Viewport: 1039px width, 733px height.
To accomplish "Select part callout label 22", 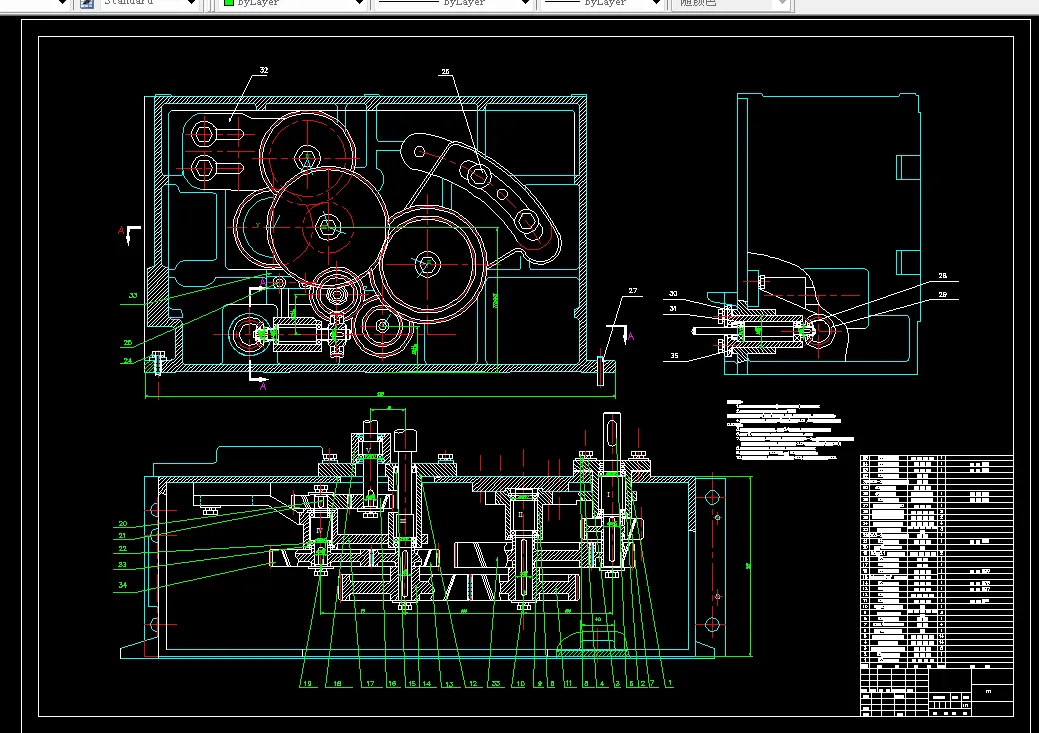I will [123, 549].
